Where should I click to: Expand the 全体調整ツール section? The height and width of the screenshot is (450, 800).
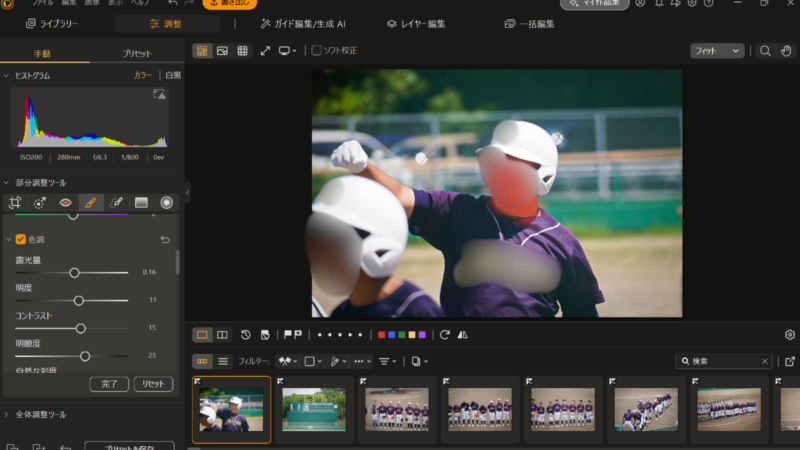[6, 415]
